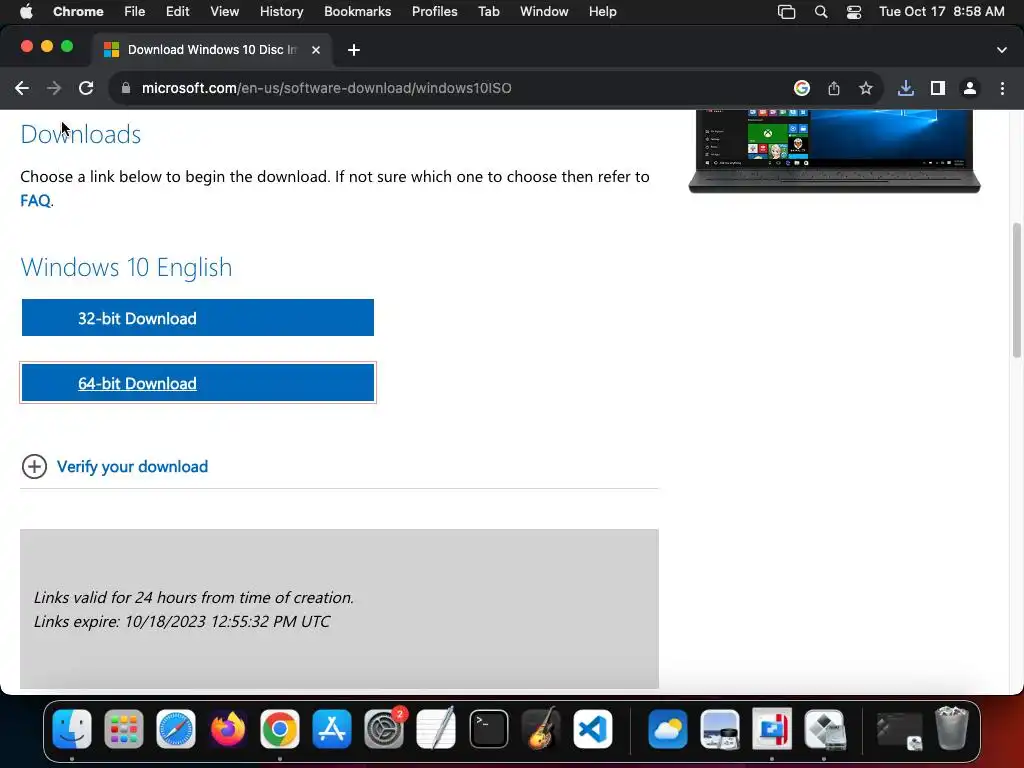Toggle the Chrome side panel icon
The image size is (1024, 768).
[938, 88]
